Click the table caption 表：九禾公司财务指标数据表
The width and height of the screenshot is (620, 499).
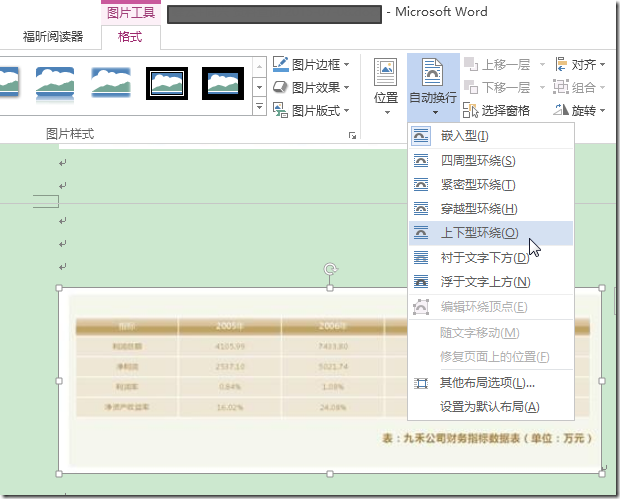[451, 438]
